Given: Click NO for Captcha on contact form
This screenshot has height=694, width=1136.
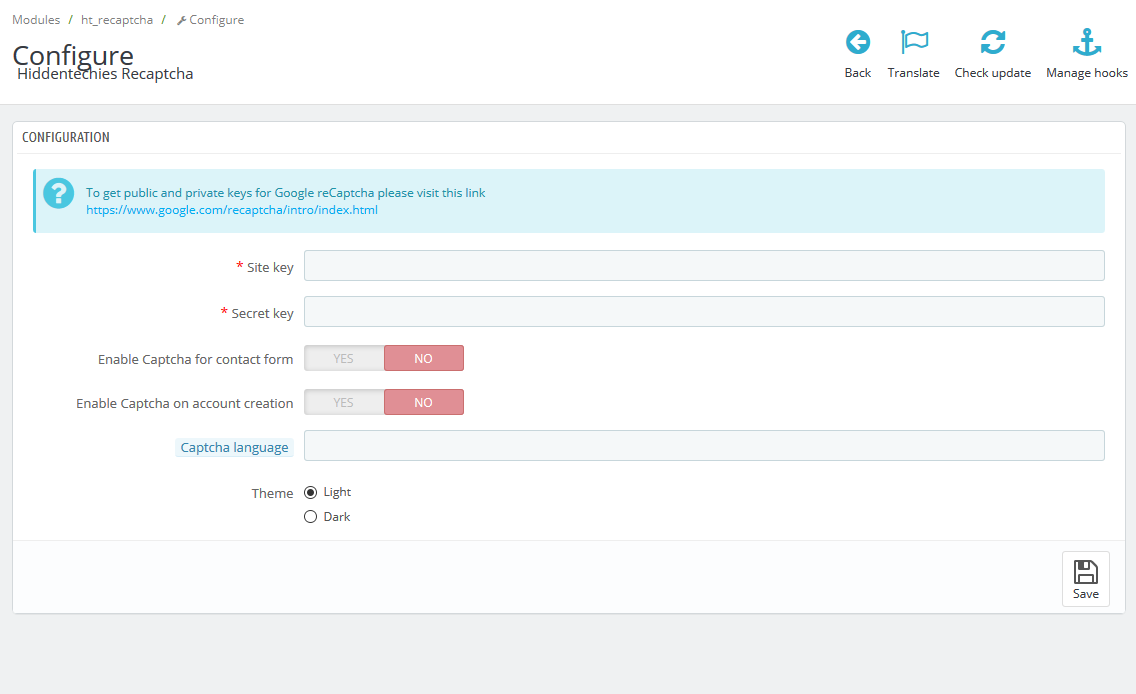Looking at the screenshot, I should point(423,358).
